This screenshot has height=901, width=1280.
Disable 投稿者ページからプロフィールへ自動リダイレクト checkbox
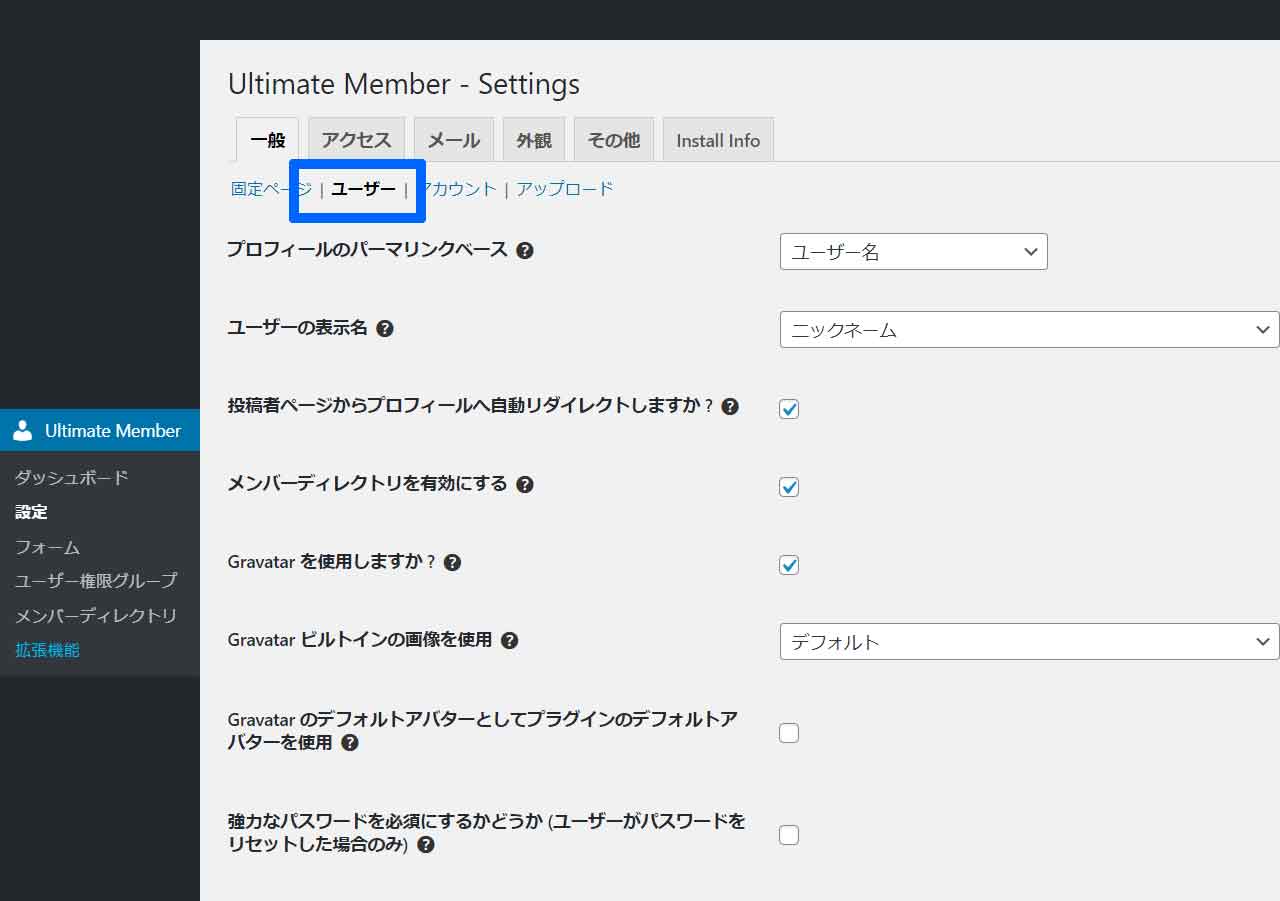789,408
